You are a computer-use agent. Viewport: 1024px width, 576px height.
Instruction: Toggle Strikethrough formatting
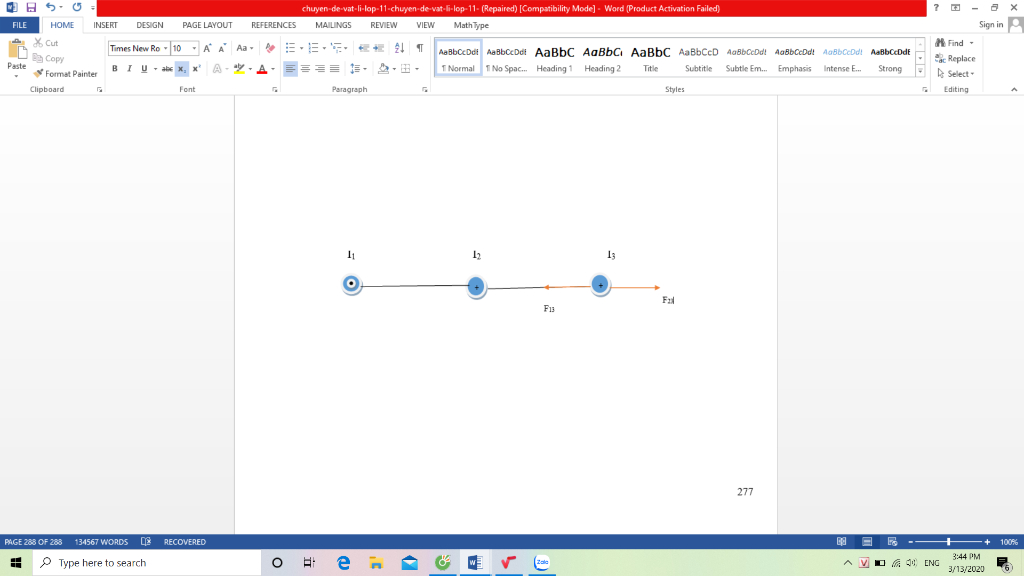point(167,69)
